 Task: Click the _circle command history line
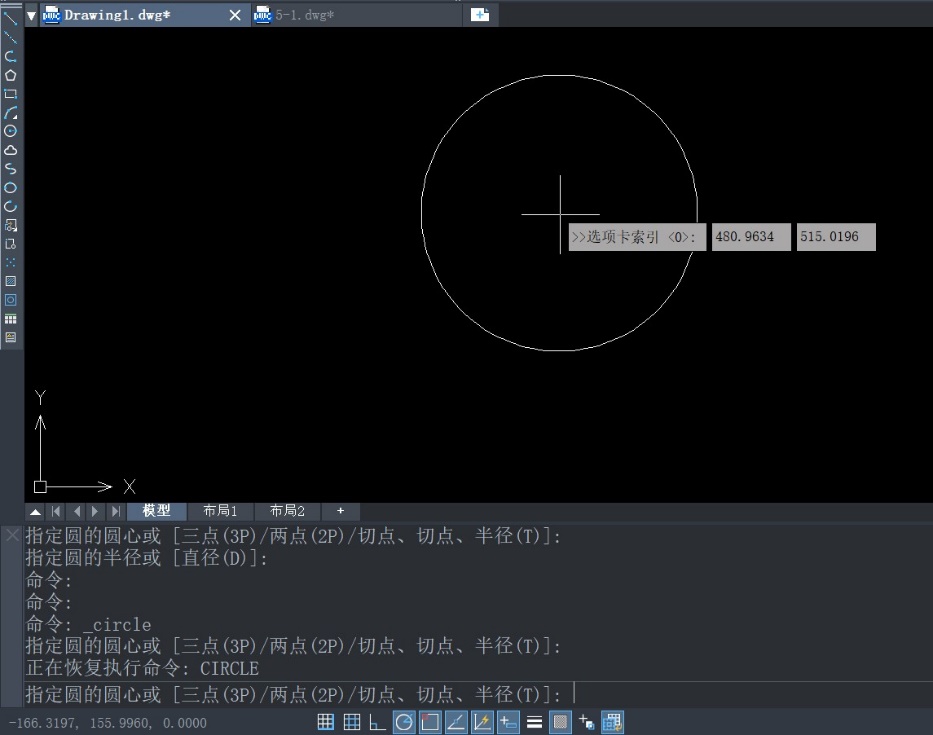[x=88, y=624]
